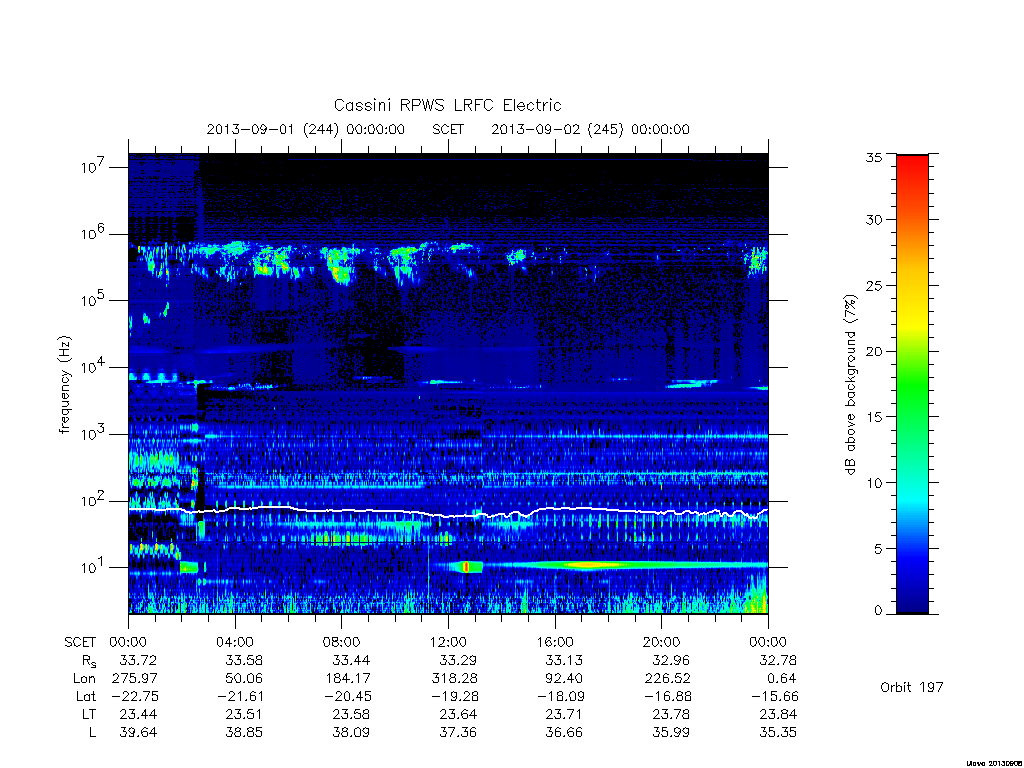Select the start time '2013-09-01 (244) 00:00:00'
Viewport: 1024px width, 768px height.
(x=306, y=129)
